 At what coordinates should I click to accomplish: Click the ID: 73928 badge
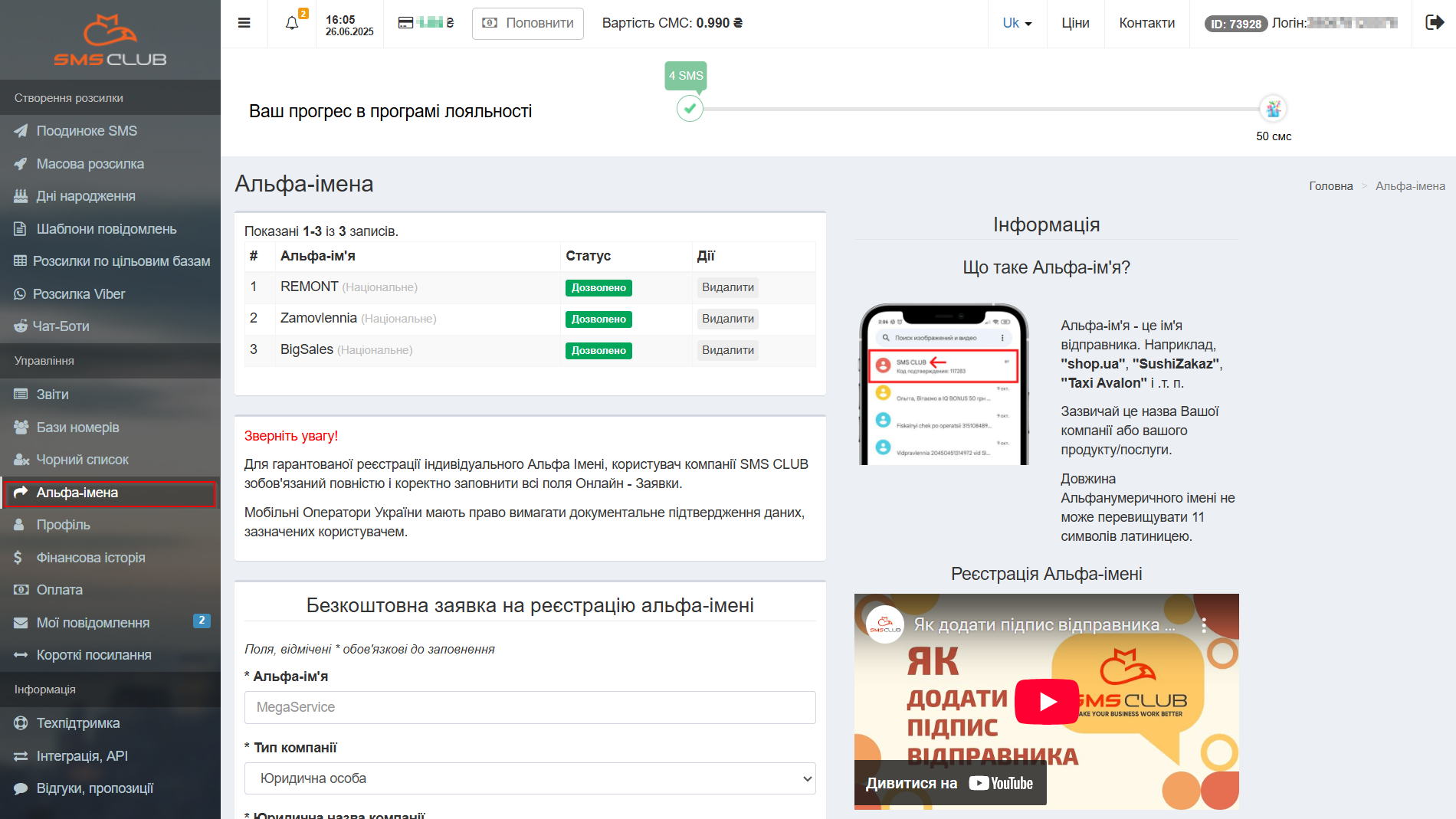[1235, 24]
